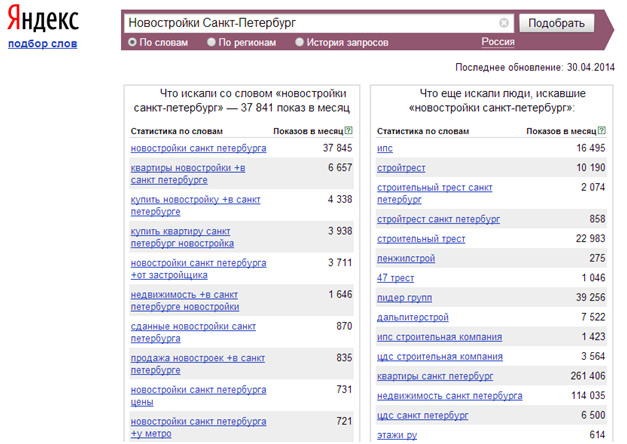Open 'стройтрест санкт петербург' link

point(438,219)
